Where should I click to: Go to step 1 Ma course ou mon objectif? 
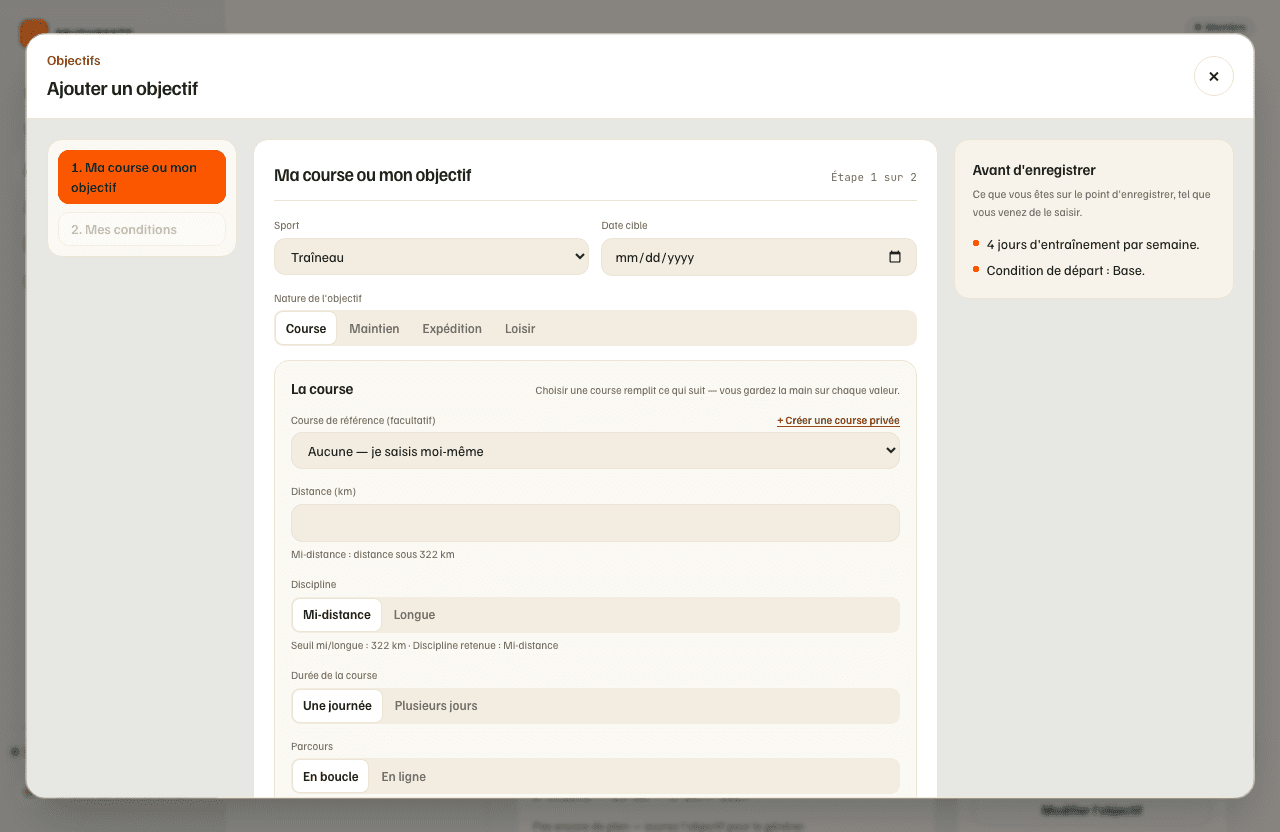click(x=142, y=177)
